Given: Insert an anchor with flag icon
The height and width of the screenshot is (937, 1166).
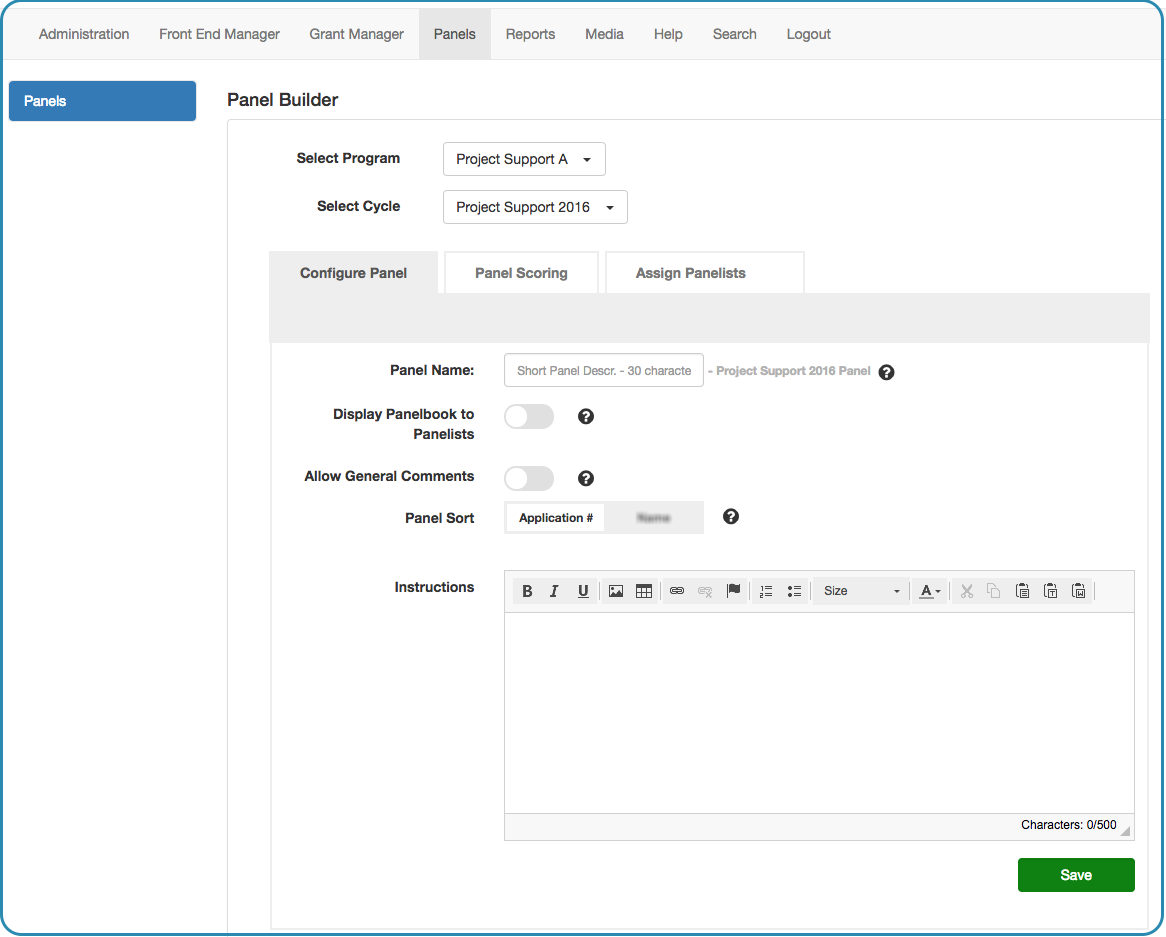Looking at the screenshot, I should pos(733,591).
